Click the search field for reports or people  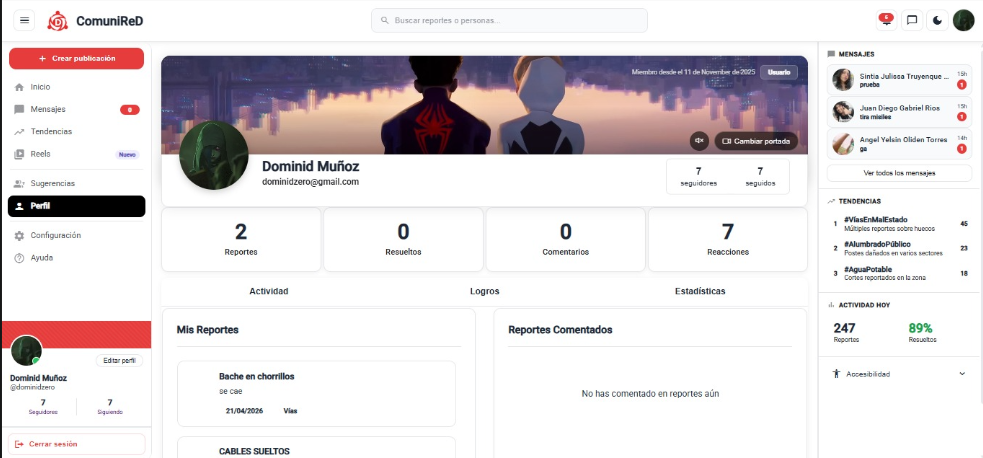pos(509,21)
